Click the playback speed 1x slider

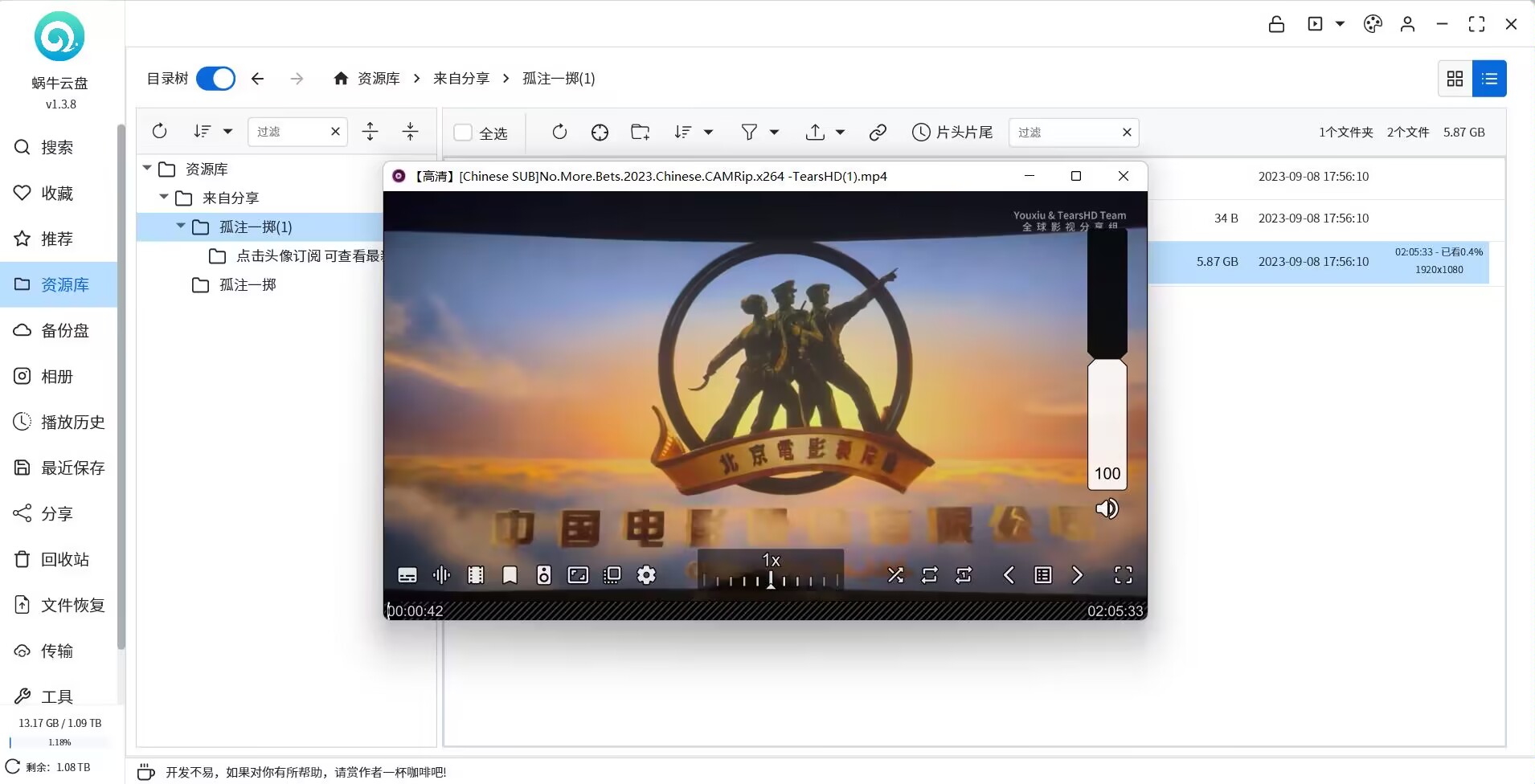click(771, 572)
